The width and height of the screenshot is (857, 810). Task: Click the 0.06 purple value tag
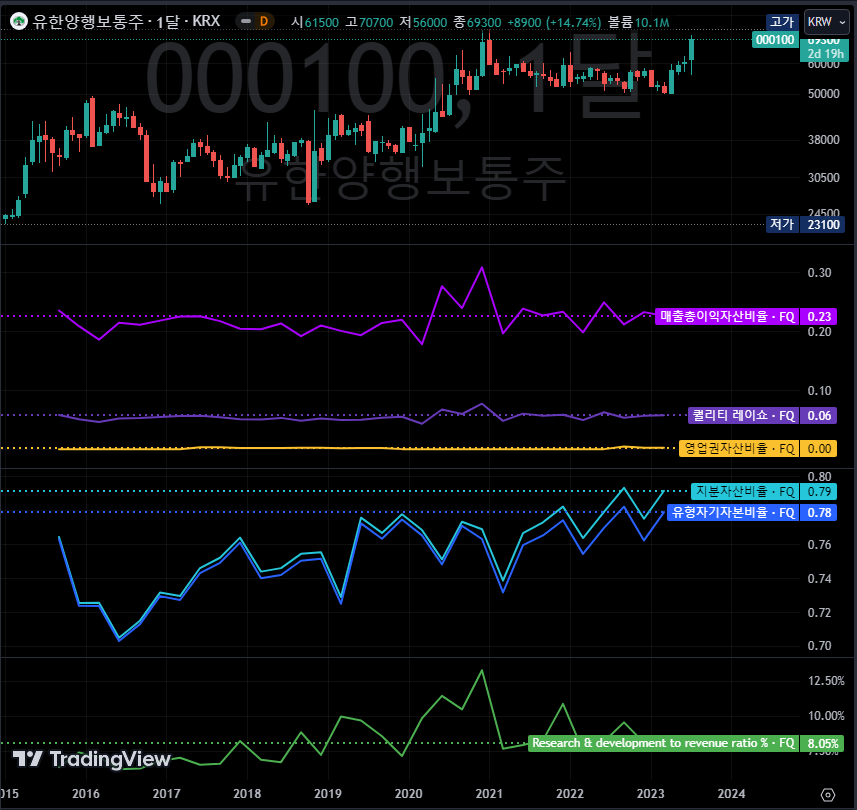818,415
